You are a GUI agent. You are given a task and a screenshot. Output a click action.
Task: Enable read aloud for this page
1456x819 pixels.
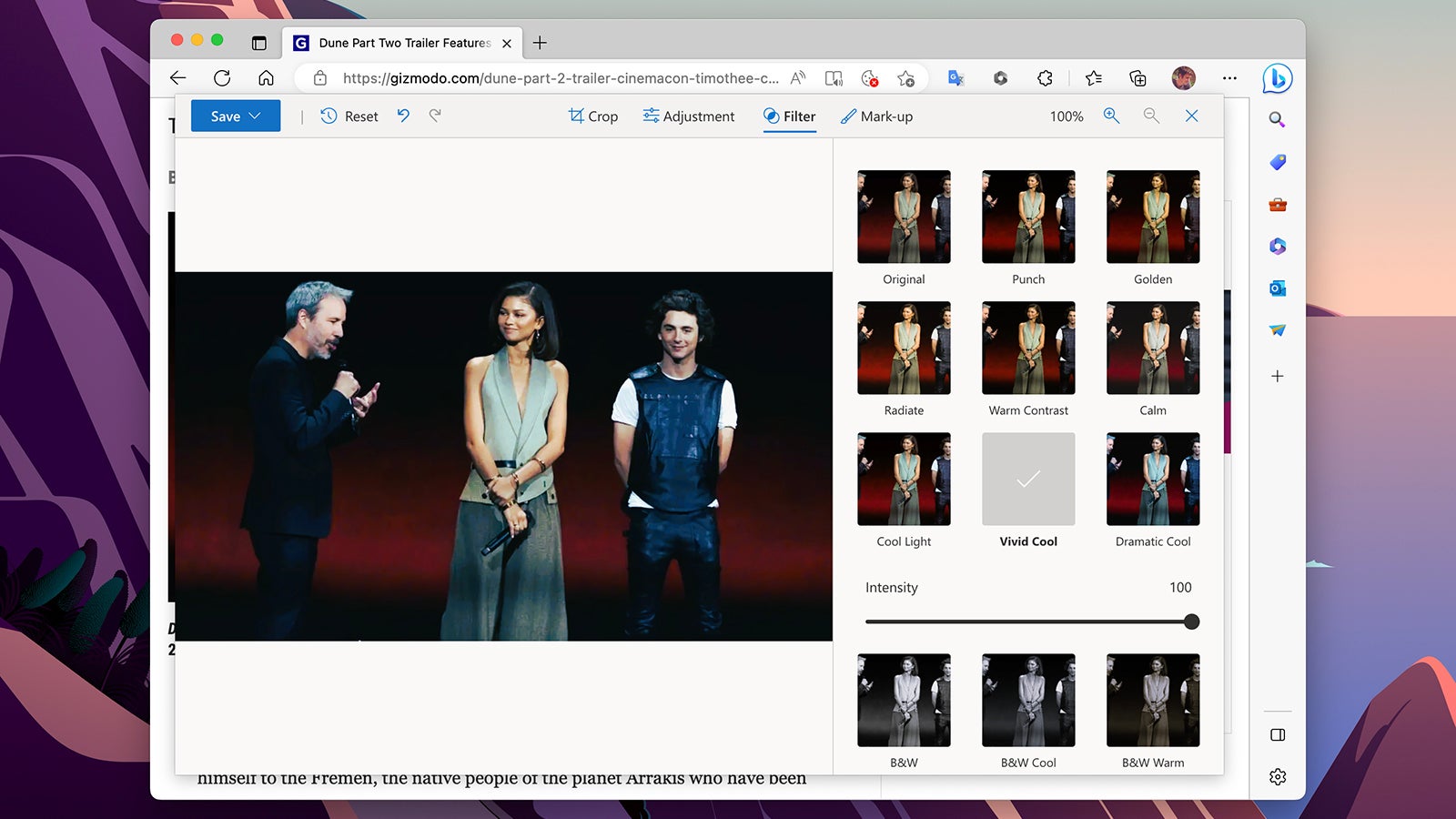point(834,78)
